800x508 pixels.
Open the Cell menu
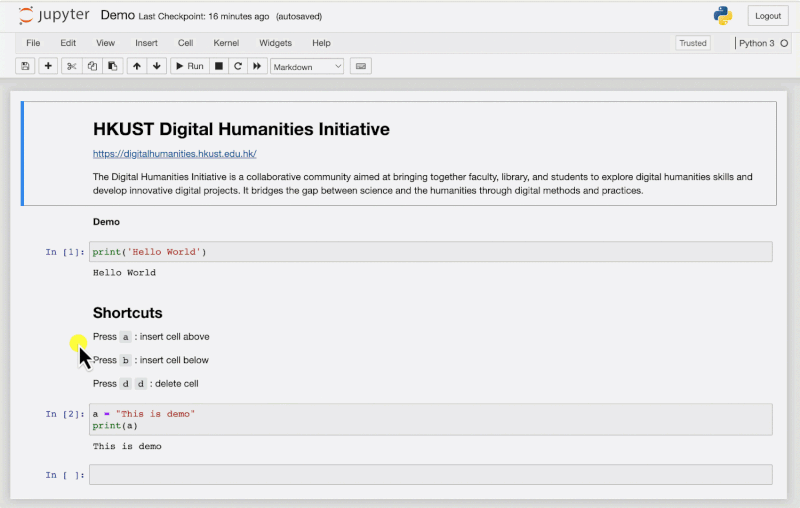point(185,43)
